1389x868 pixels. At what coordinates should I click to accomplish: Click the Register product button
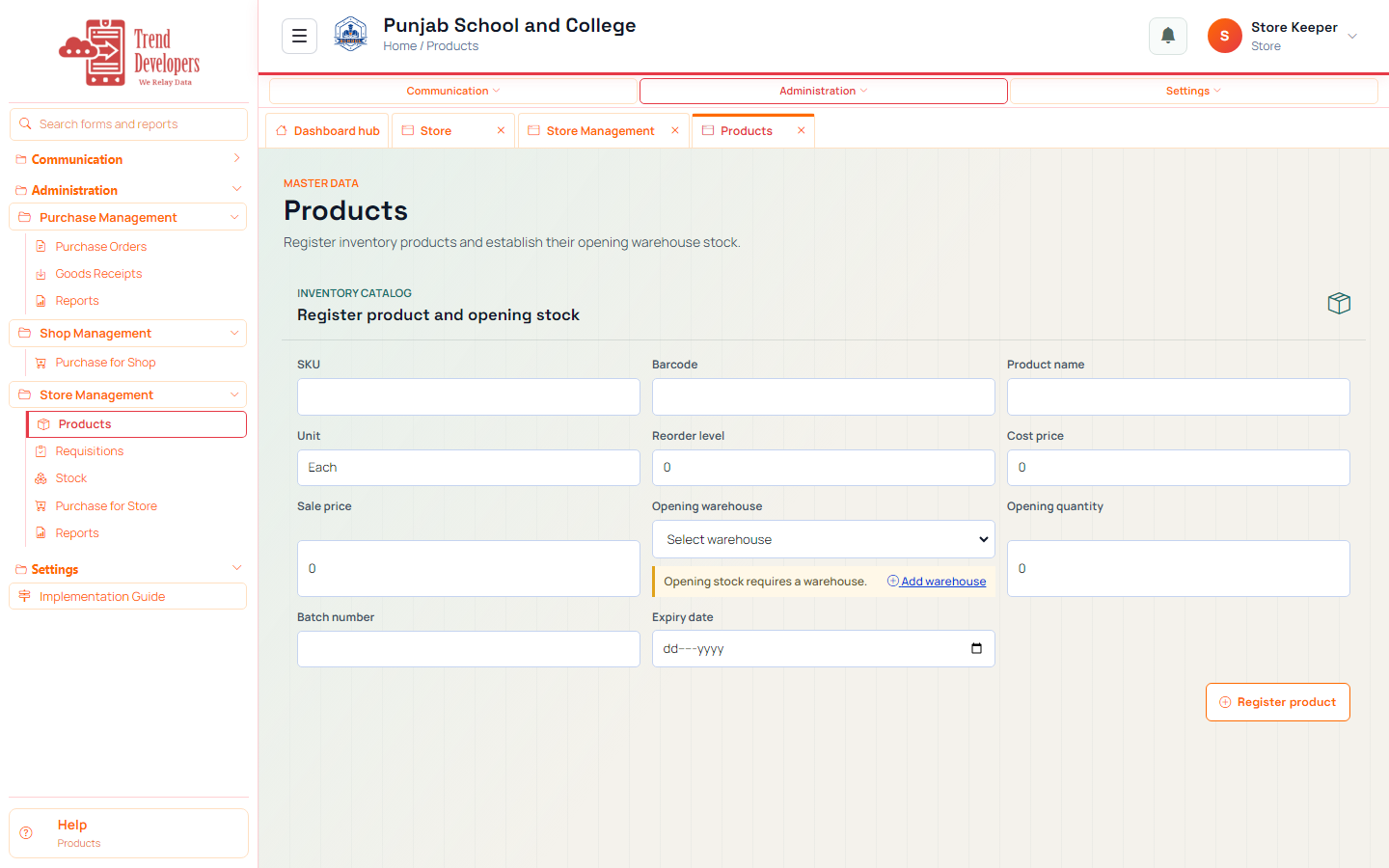[1277, 702]
